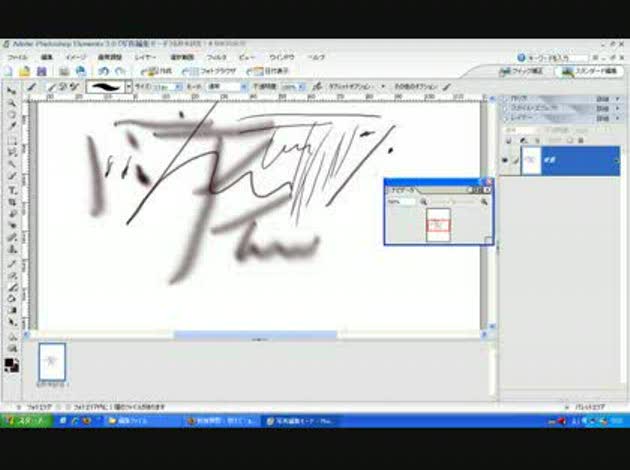The width and height of the screenshot is (630, 470).
Task: Open the 画質調整 menu
Action: tap(110, 57)
